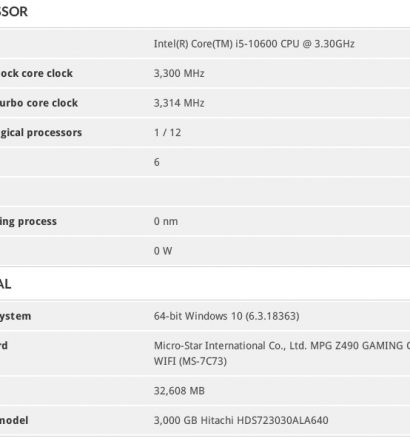
Task: Click the cores value 6
Action: click(157, 162)
